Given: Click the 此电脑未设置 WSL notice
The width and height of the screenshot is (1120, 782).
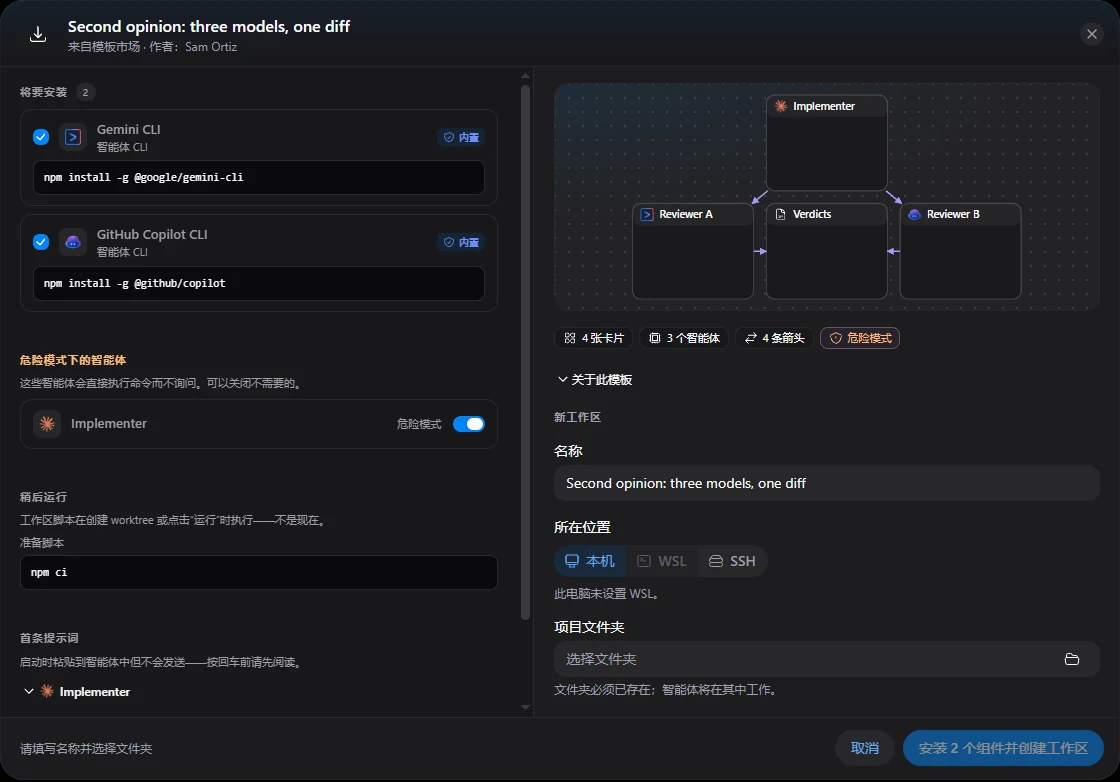Looking at the screenshot, I should [x=606, y=593].
